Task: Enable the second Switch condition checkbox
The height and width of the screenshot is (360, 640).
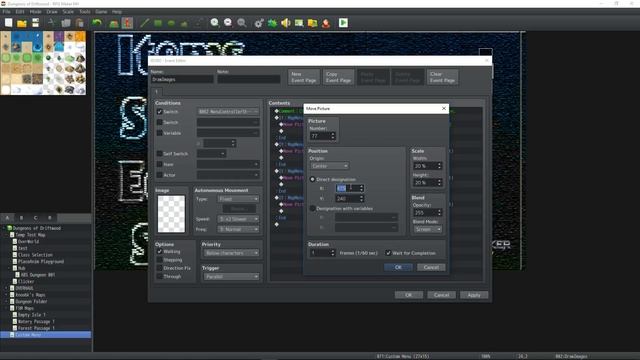Action: click(160, 122)
